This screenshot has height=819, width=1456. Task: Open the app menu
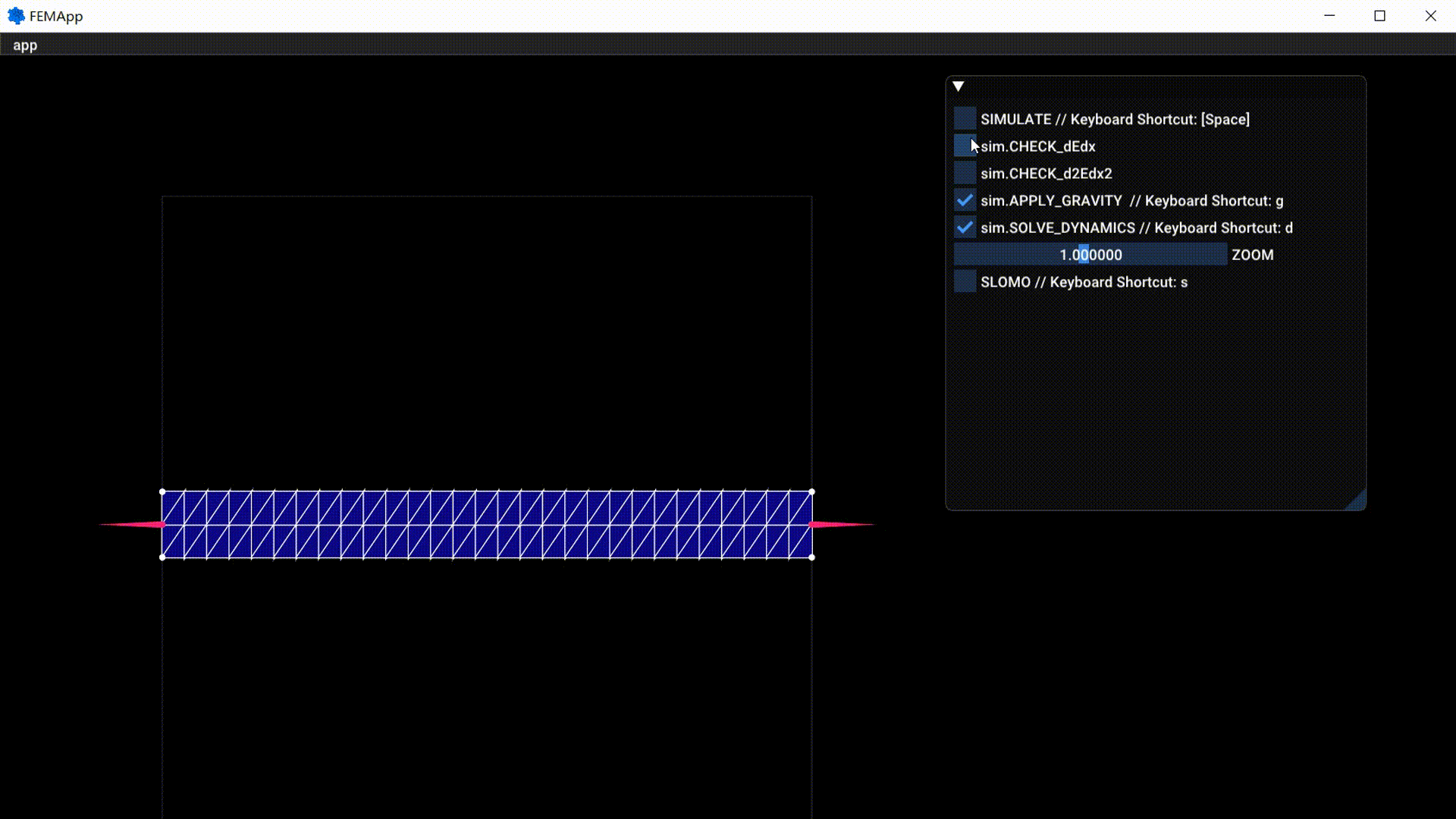pos(25,45)
